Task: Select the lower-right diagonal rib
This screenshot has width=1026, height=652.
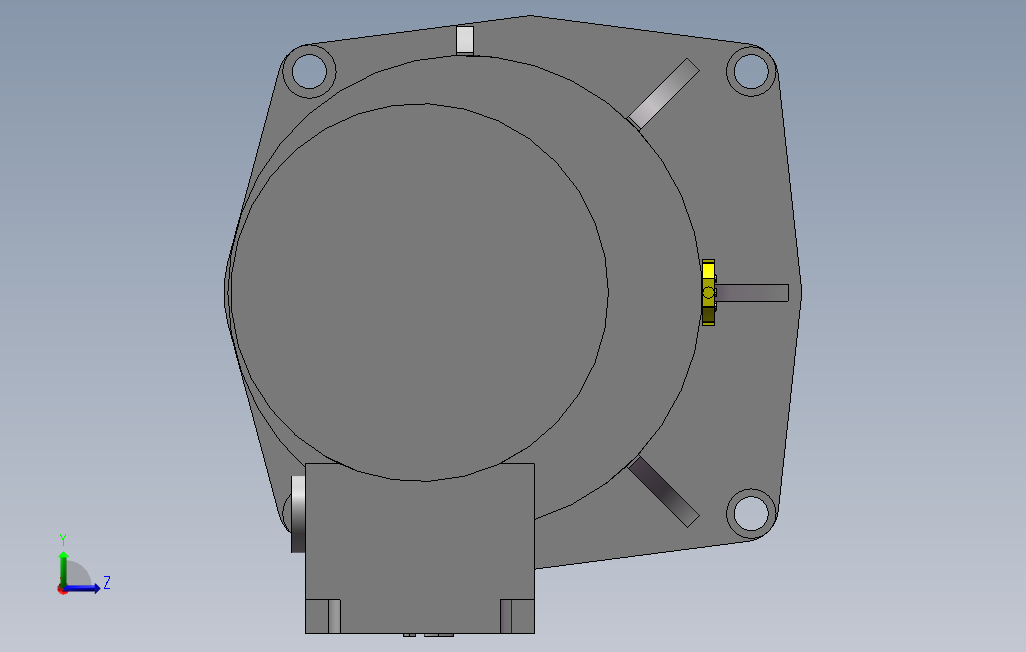Action: pyautogui.click(x=663, y=491)
